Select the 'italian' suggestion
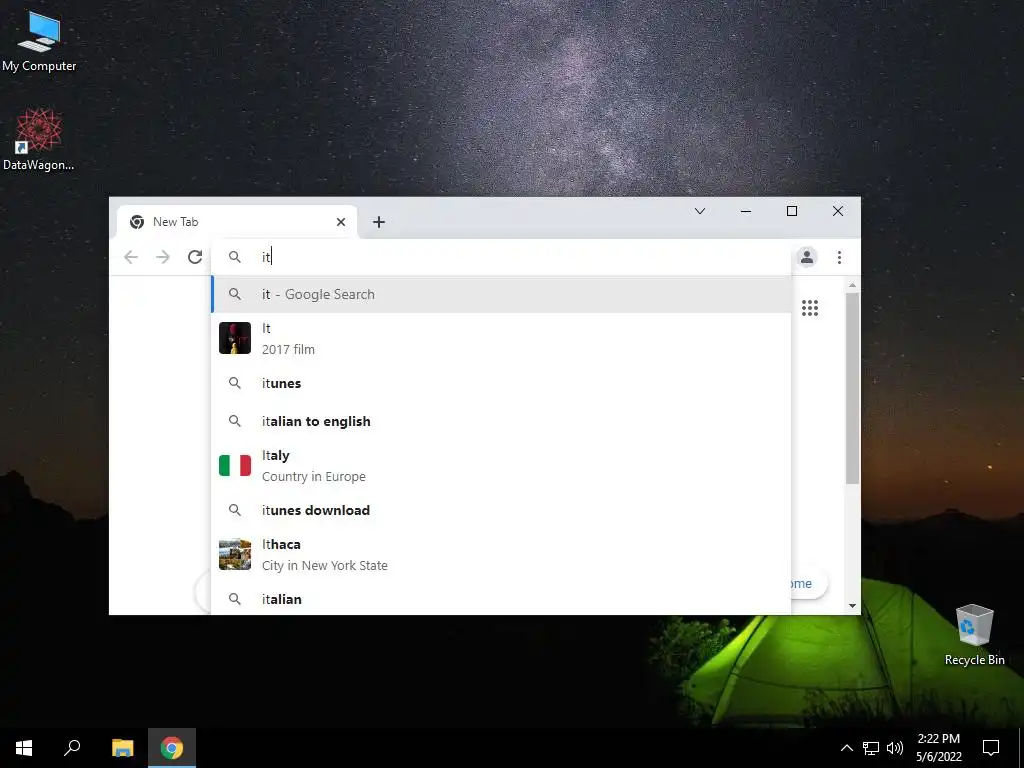Viewport: 1024px width, 768px height. (501, 599)
